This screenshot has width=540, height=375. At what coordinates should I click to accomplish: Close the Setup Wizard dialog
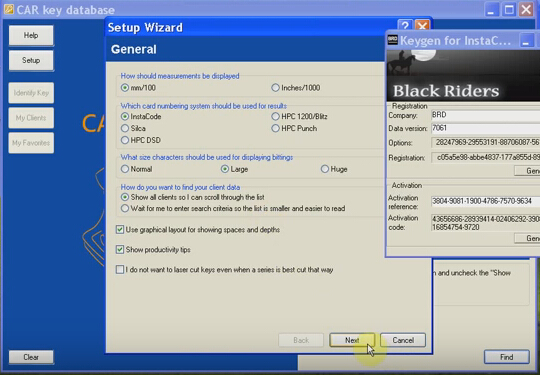[x=422, y=26]
